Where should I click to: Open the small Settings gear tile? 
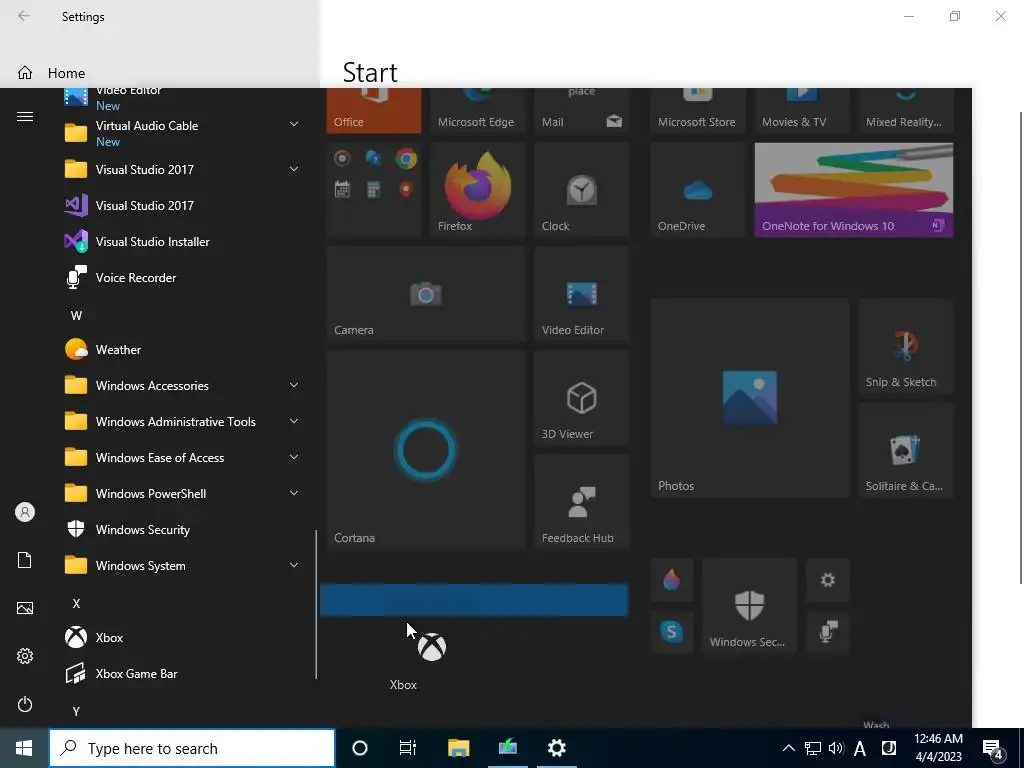pos(827,580)
